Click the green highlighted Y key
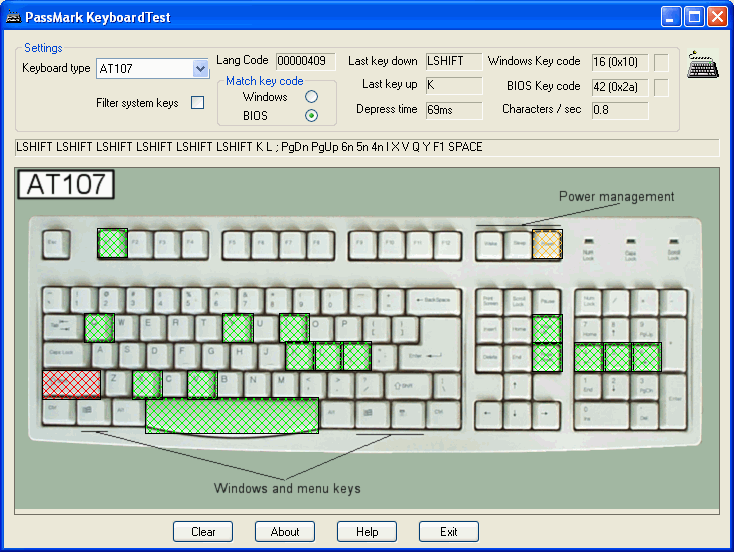 click(238, 328)
